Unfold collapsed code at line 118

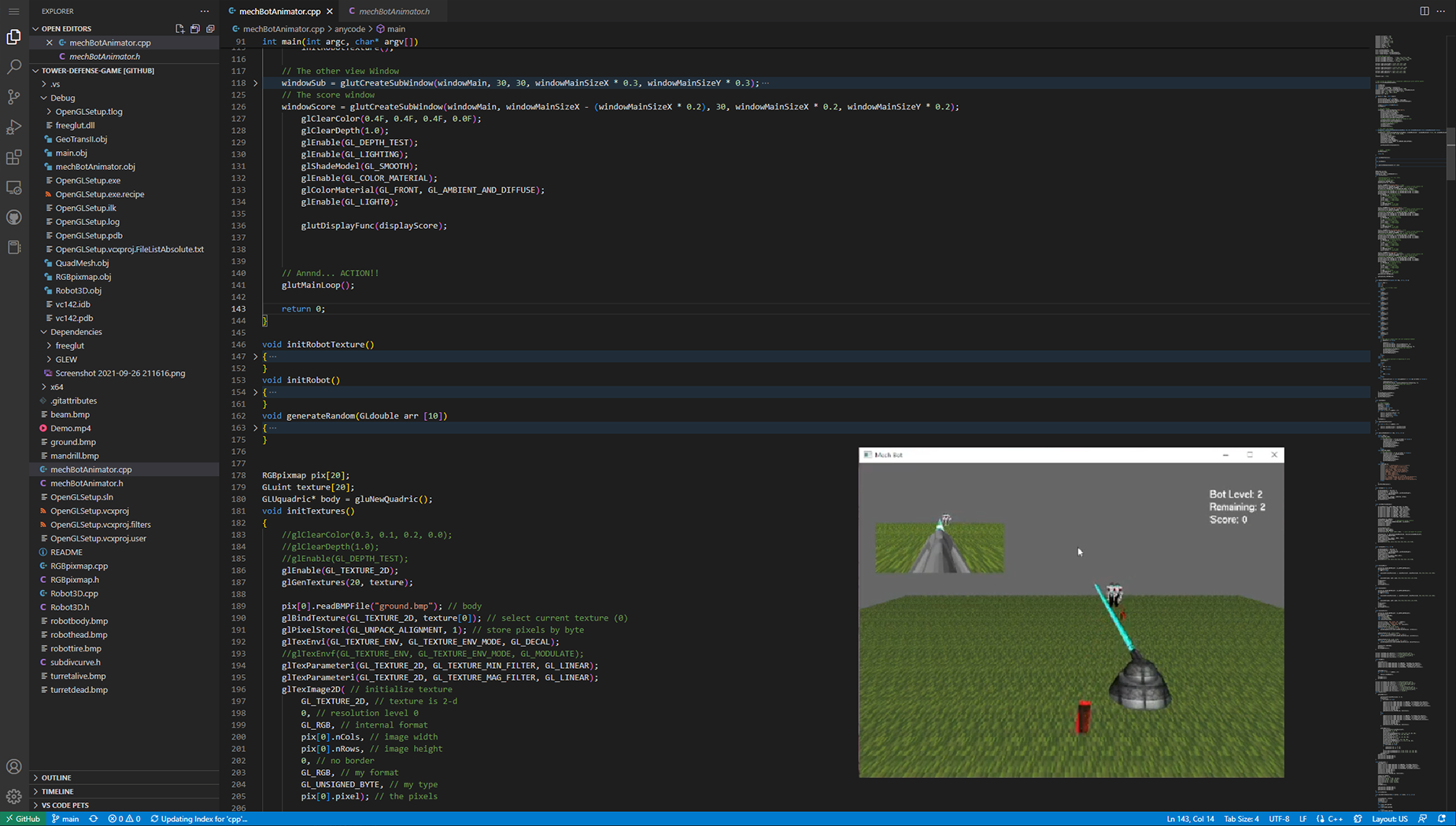point(255,83)
